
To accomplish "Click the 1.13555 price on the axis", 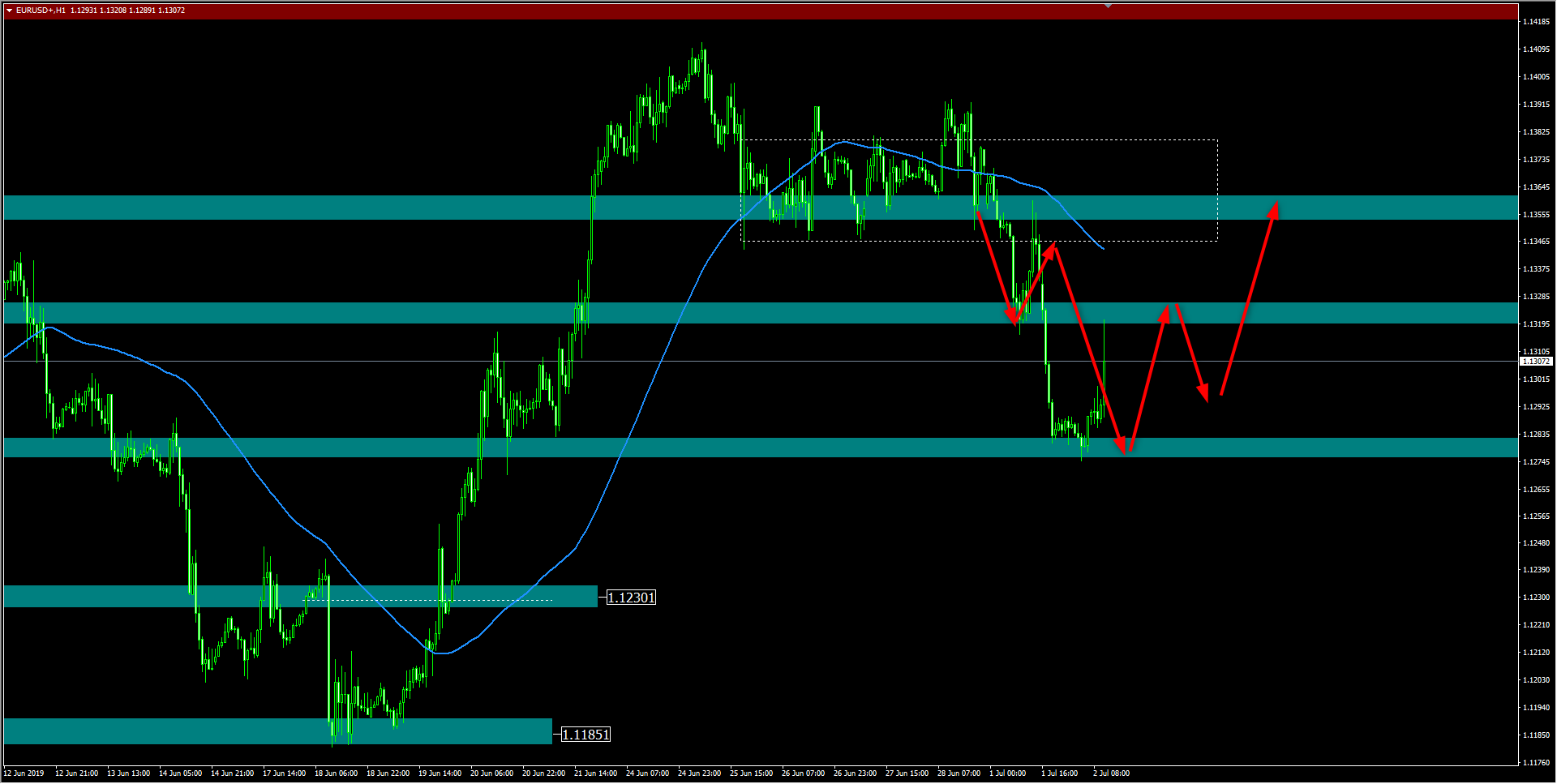I will pyautogui.click(x=1535, y=215).
